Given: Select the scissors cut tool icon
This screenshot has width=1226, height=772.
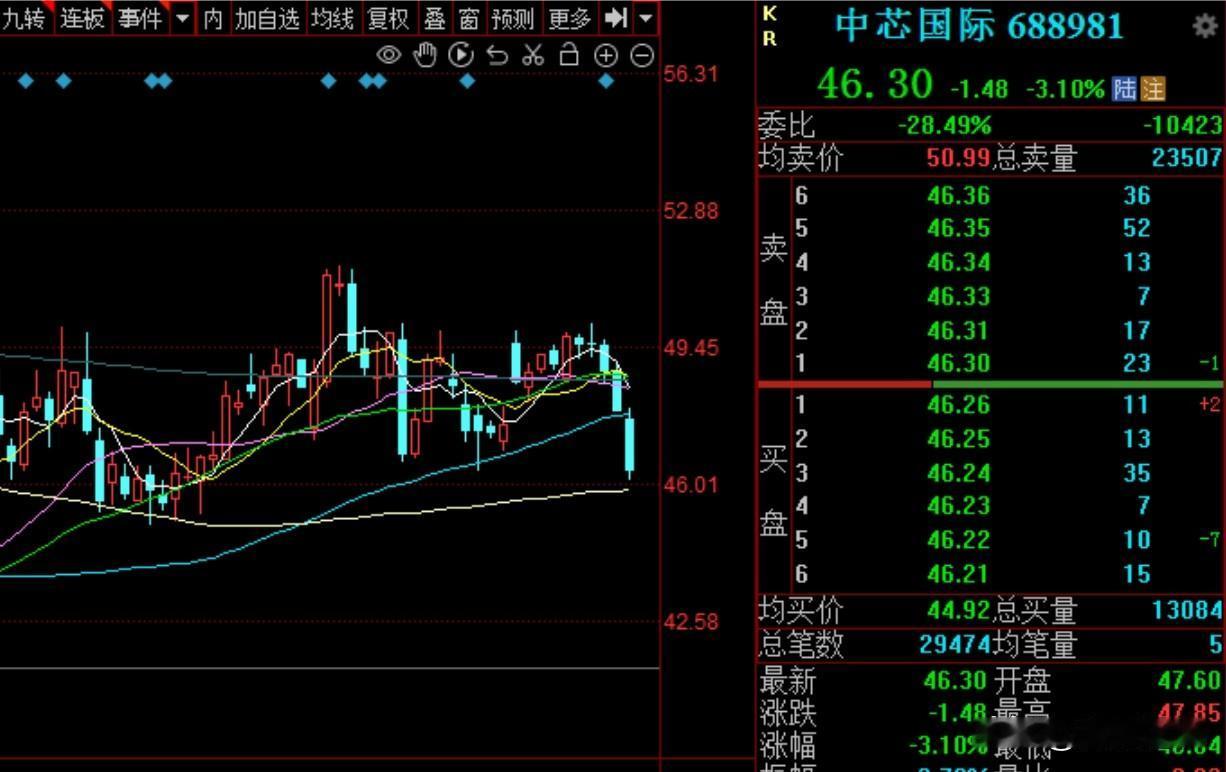Looking at the screenshot, I should click(533, 55).
